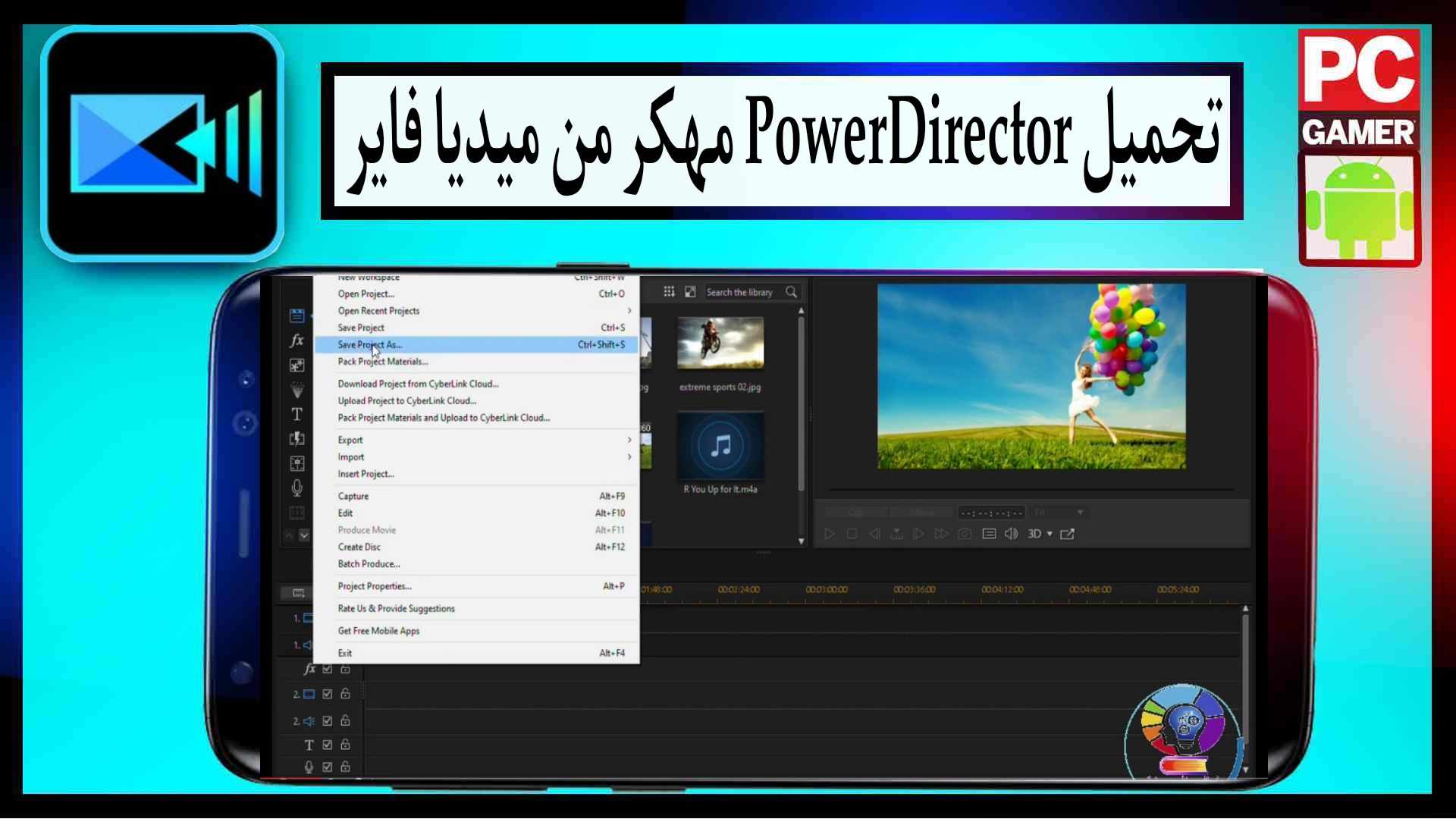Toggle audio track 2 enable checkbox
Viewport: 1456px width, 819px height.
pyautogui.click(x=328, y=720)
